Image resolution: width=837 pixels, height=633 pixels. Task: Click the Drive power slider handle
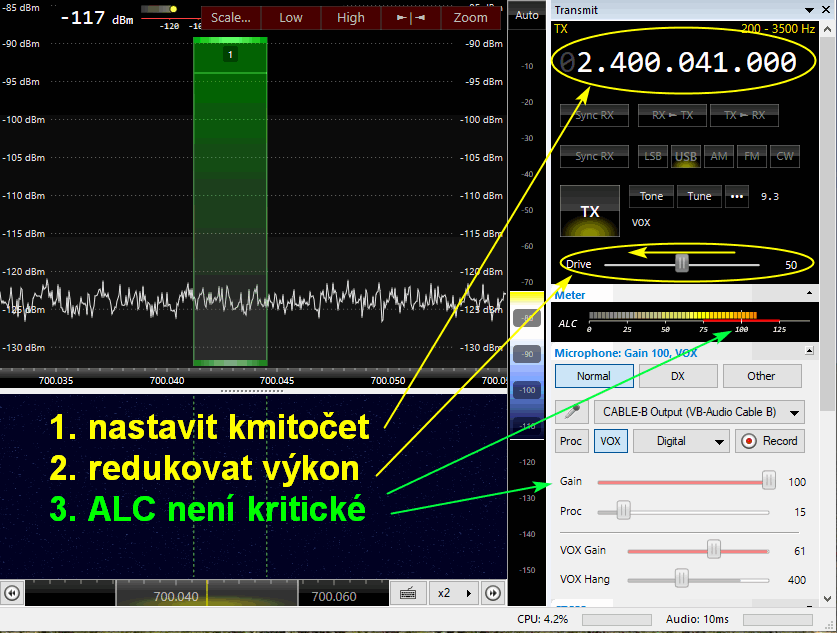pyautogui.click(x=682, y=264)
